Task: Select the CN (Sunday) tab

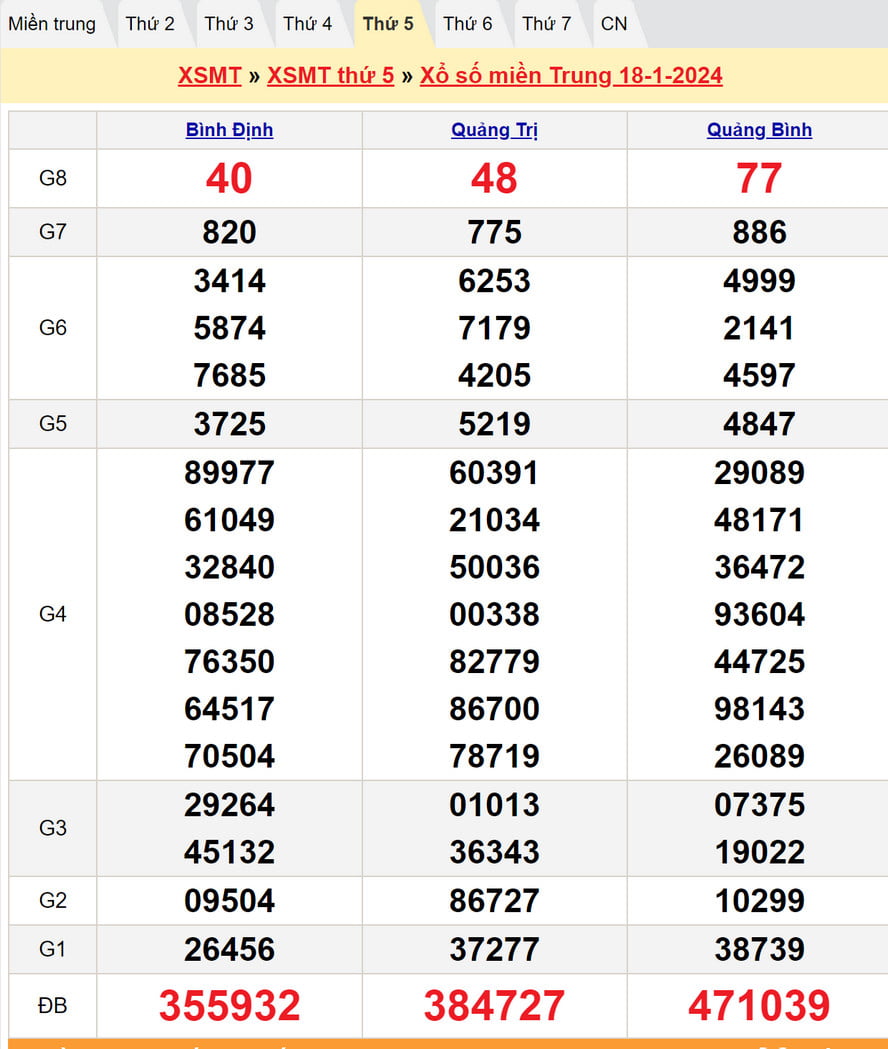Action: click(x=614, y=24)
